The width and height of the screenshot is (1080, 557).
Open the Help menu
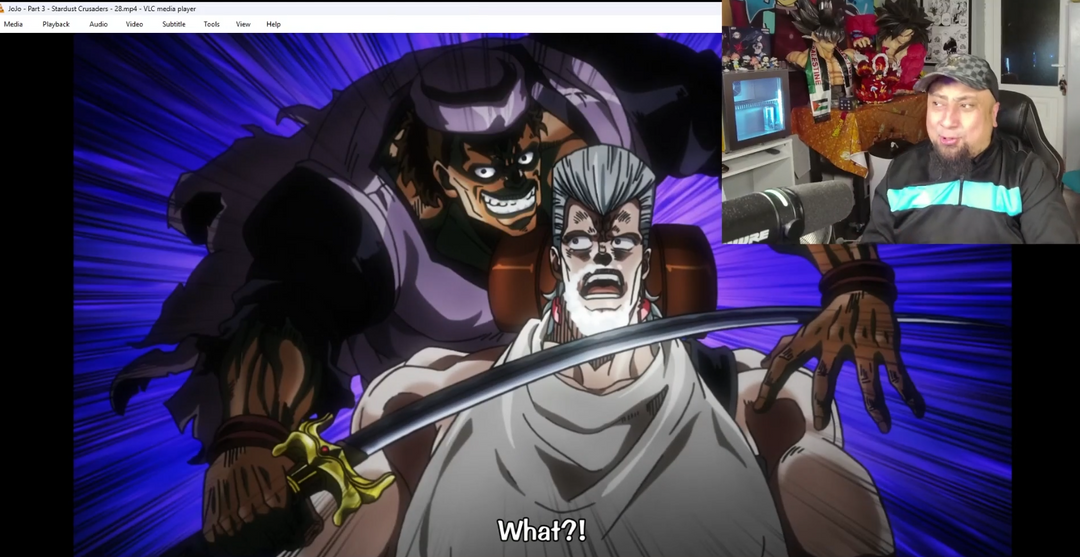pos(273,24)
